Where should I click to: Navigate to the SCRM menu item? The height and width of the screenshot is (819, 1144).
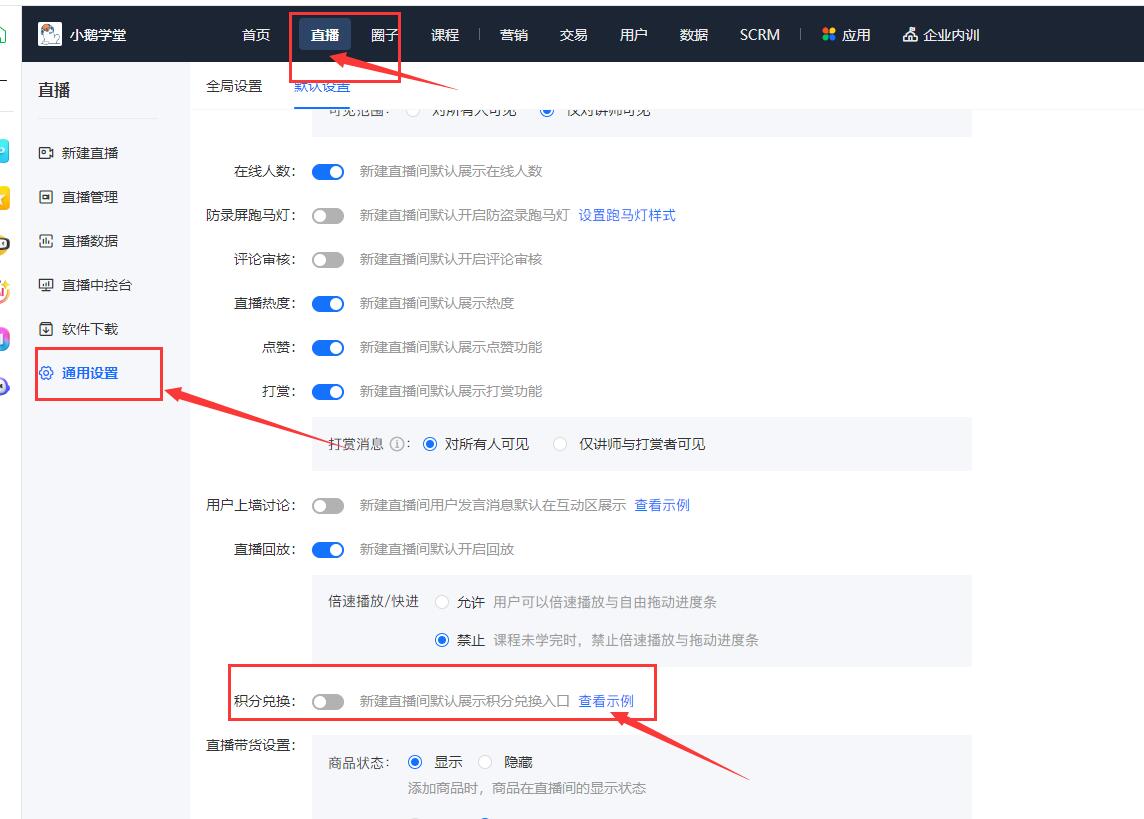(x=759, y=33)
